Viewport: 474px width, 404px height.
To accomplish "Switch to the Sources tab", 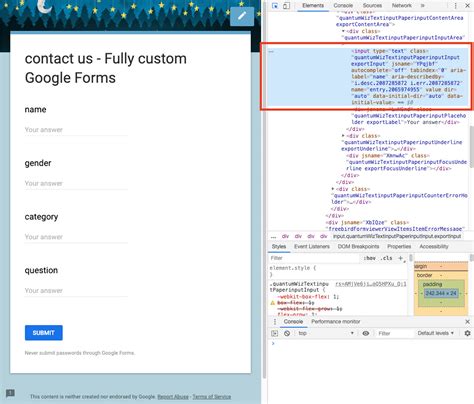I will [x=372, y=6].
